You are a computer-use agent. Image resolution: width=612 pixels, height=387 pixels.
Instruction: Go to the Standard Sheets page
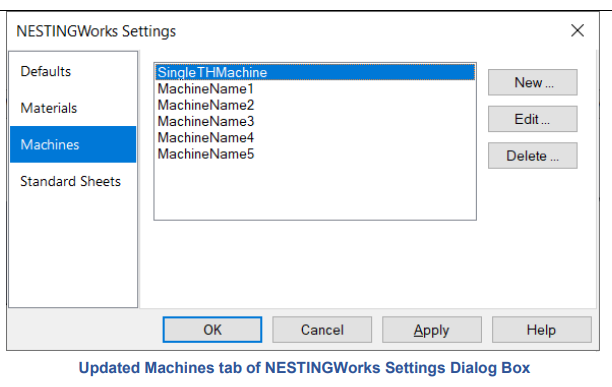coord(73,181)
